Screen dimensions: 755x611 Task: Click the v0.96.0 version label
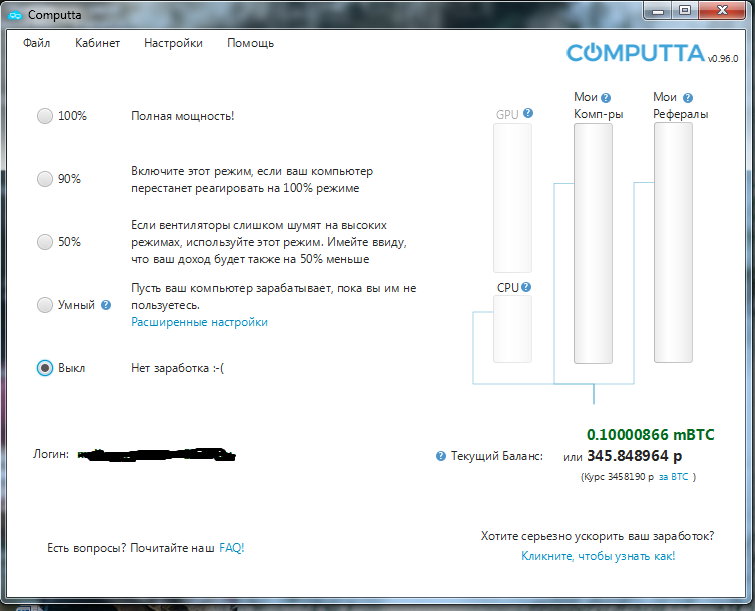click(x=723, y=59)
